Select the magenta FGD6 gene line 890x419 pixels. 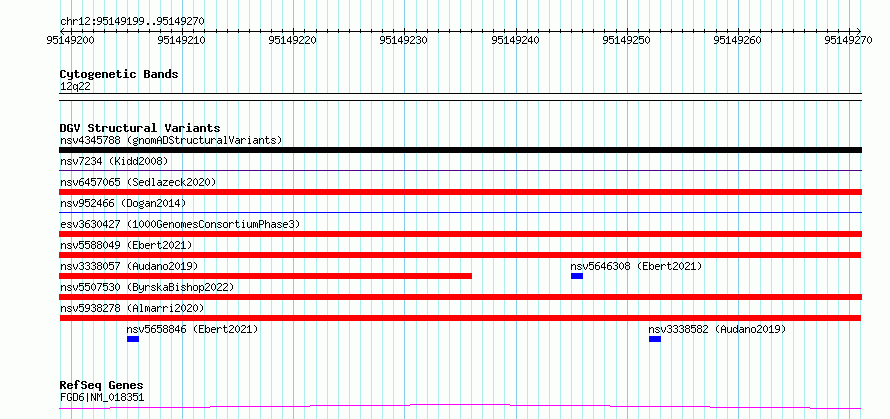(461, 407)
